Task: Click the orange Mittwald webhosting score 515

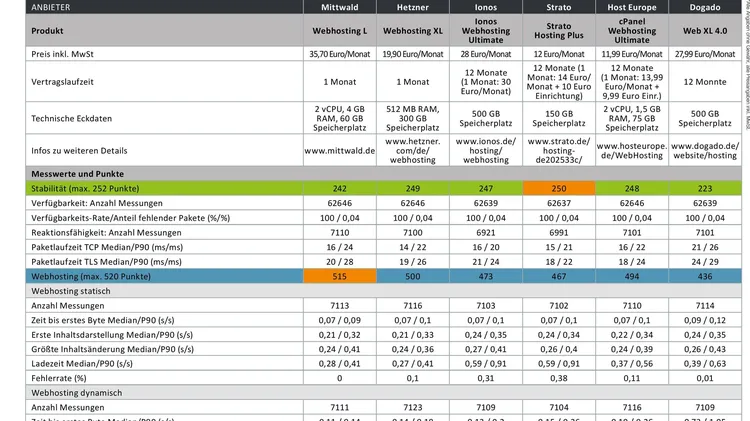Action: pyautogui.click(x=338, y=275)
